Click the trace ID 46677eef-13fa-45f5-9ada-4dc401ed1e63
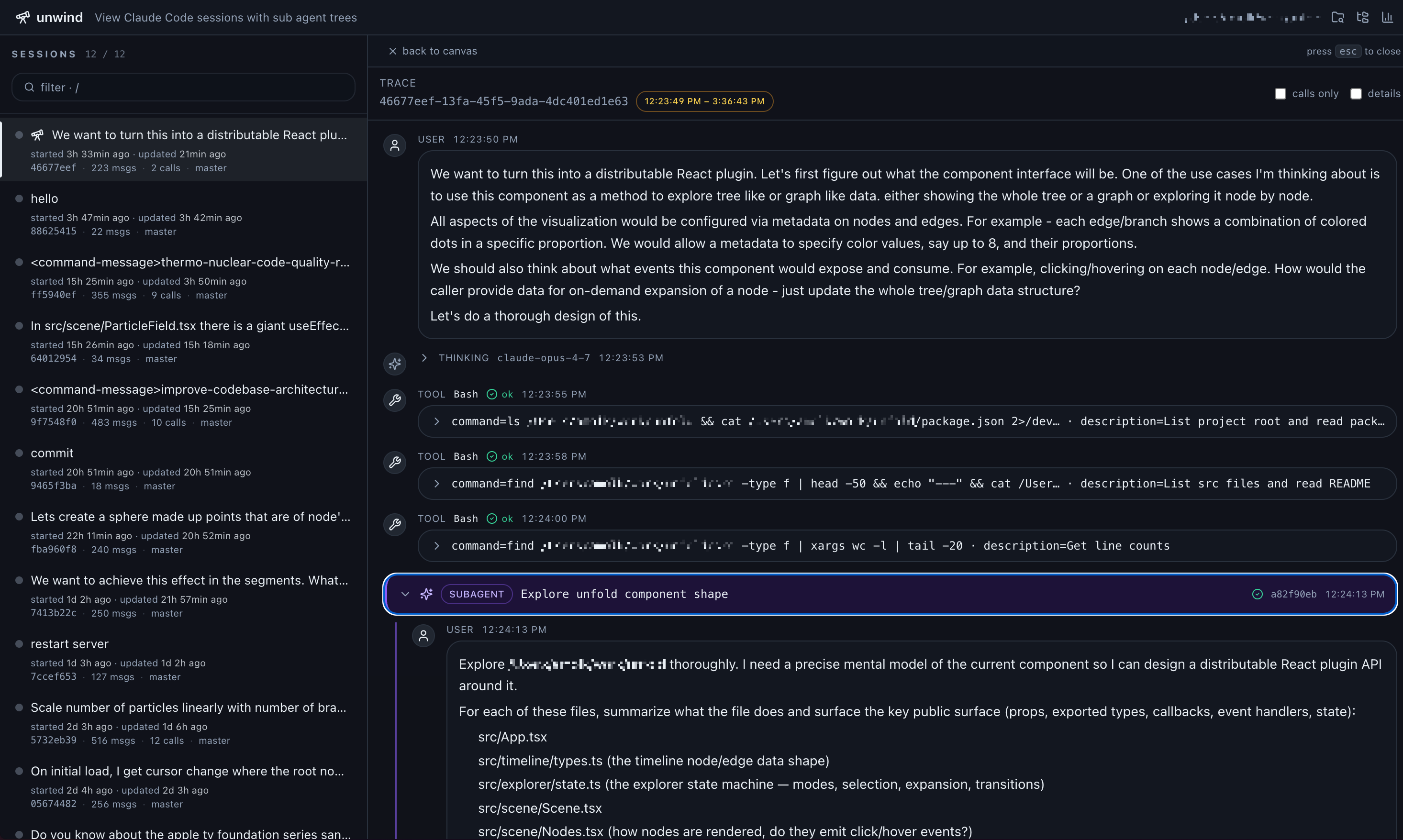Viewport: 1403px width, 840px height. point(503,101)
